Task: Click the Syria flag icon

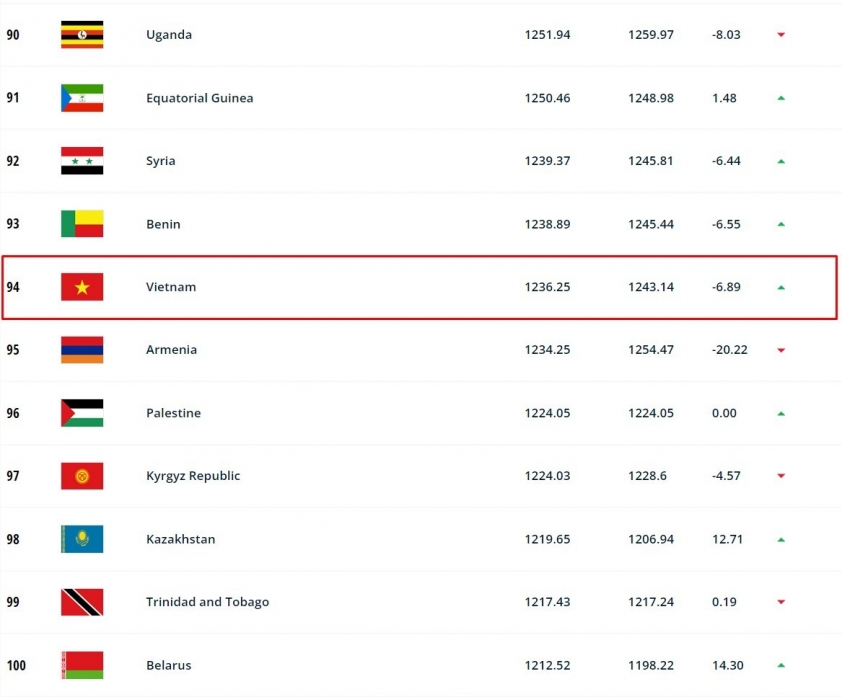Action: tap(82, 161)
